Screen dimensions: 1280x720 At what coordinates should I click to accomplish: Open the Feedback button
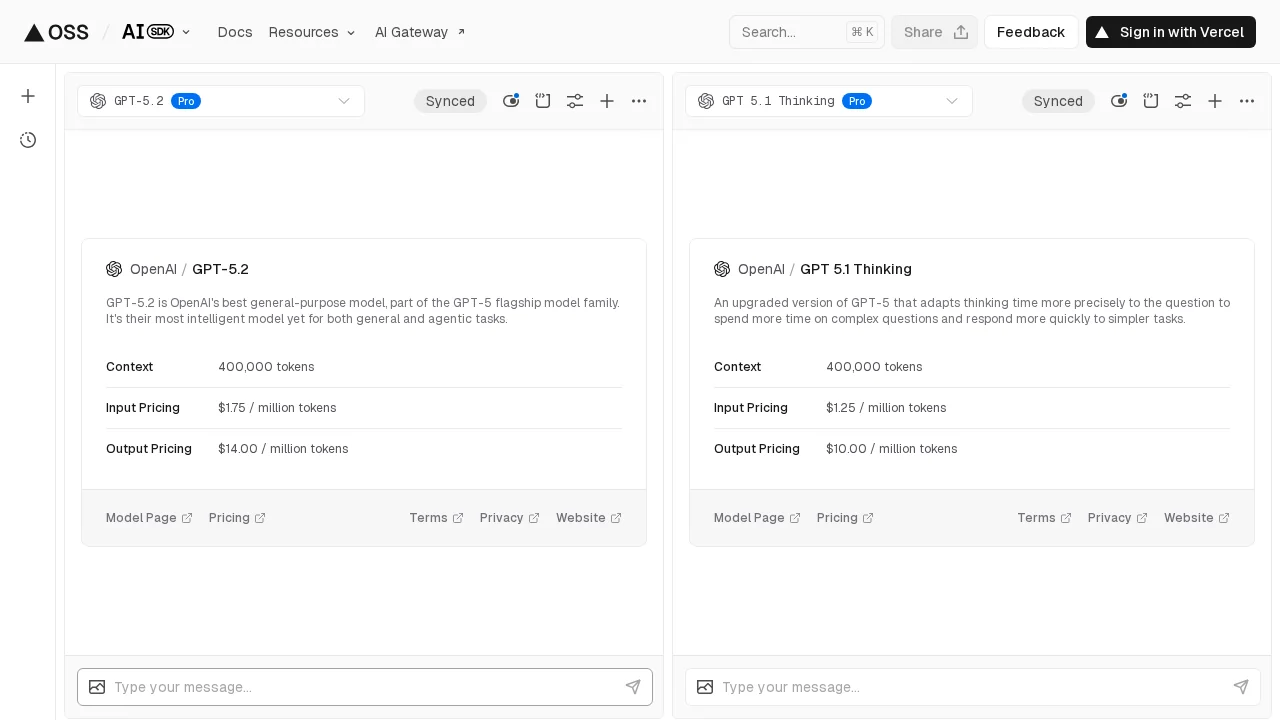tap(1030, 32)
